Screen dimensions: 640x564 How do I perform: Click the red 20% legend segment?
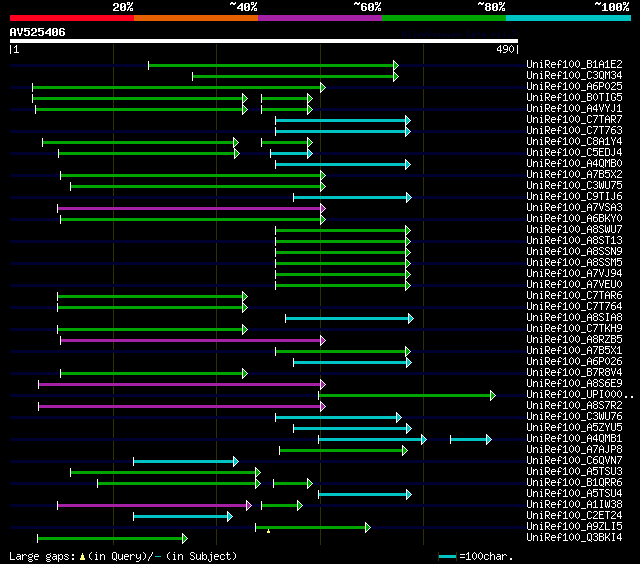pos(72,18)
